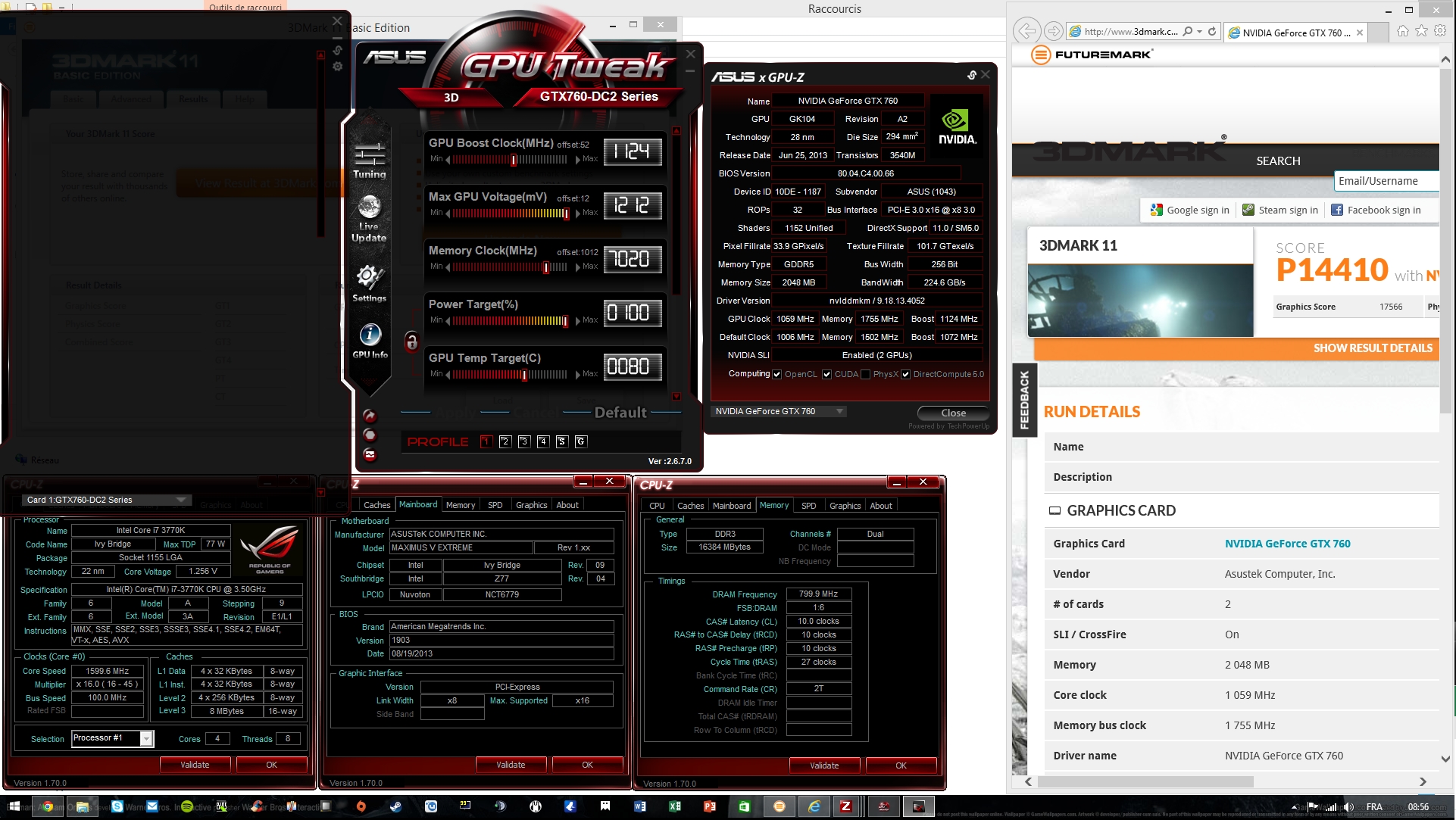Toggle the lock linking Power and Temp targets
The width and height of the screenshot is (1456, 820).
[411, 342]
